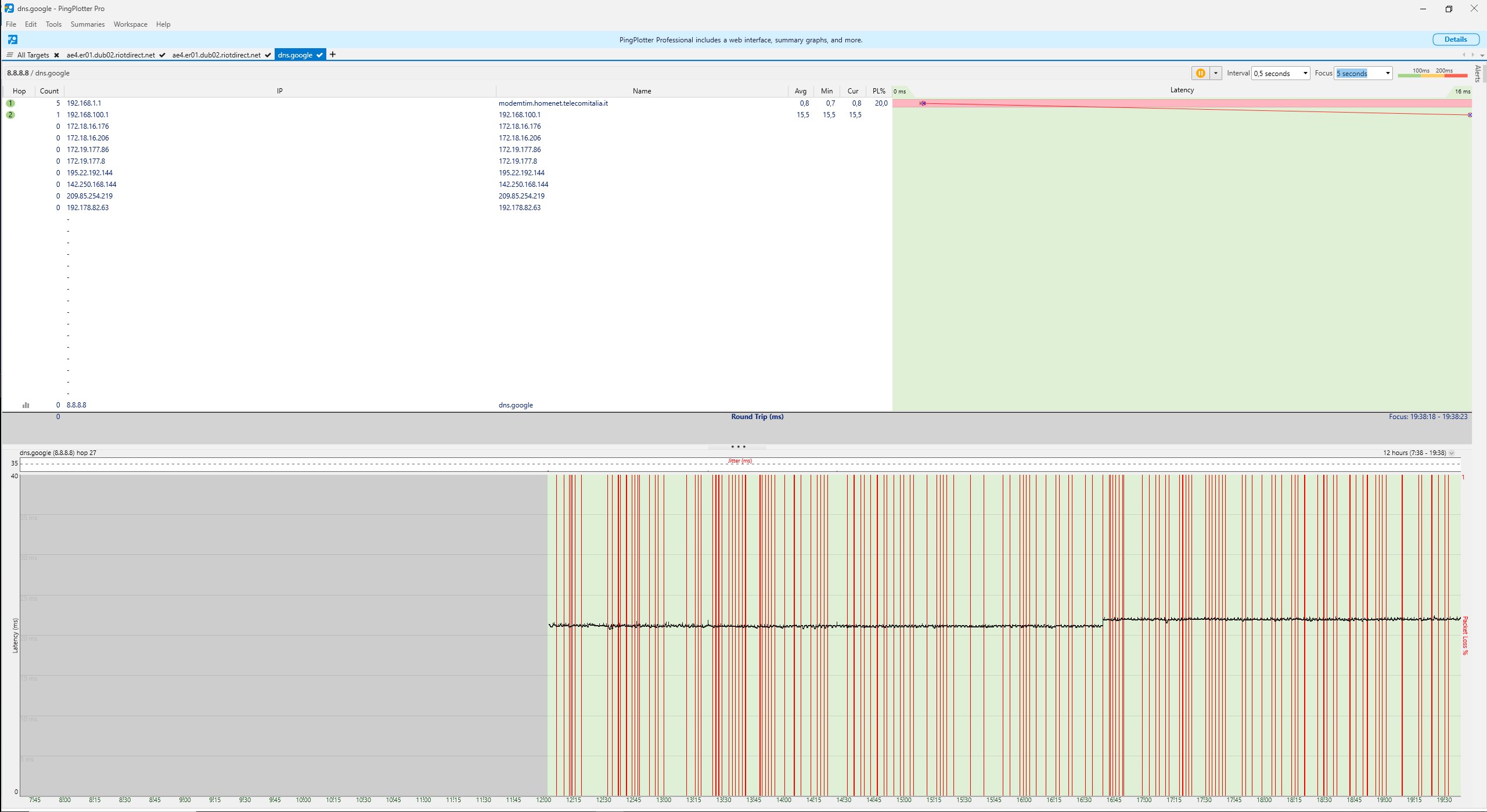Click the Latency graph column header
The height and width of the screenshot is (812, 1487).
point(1182,91)
